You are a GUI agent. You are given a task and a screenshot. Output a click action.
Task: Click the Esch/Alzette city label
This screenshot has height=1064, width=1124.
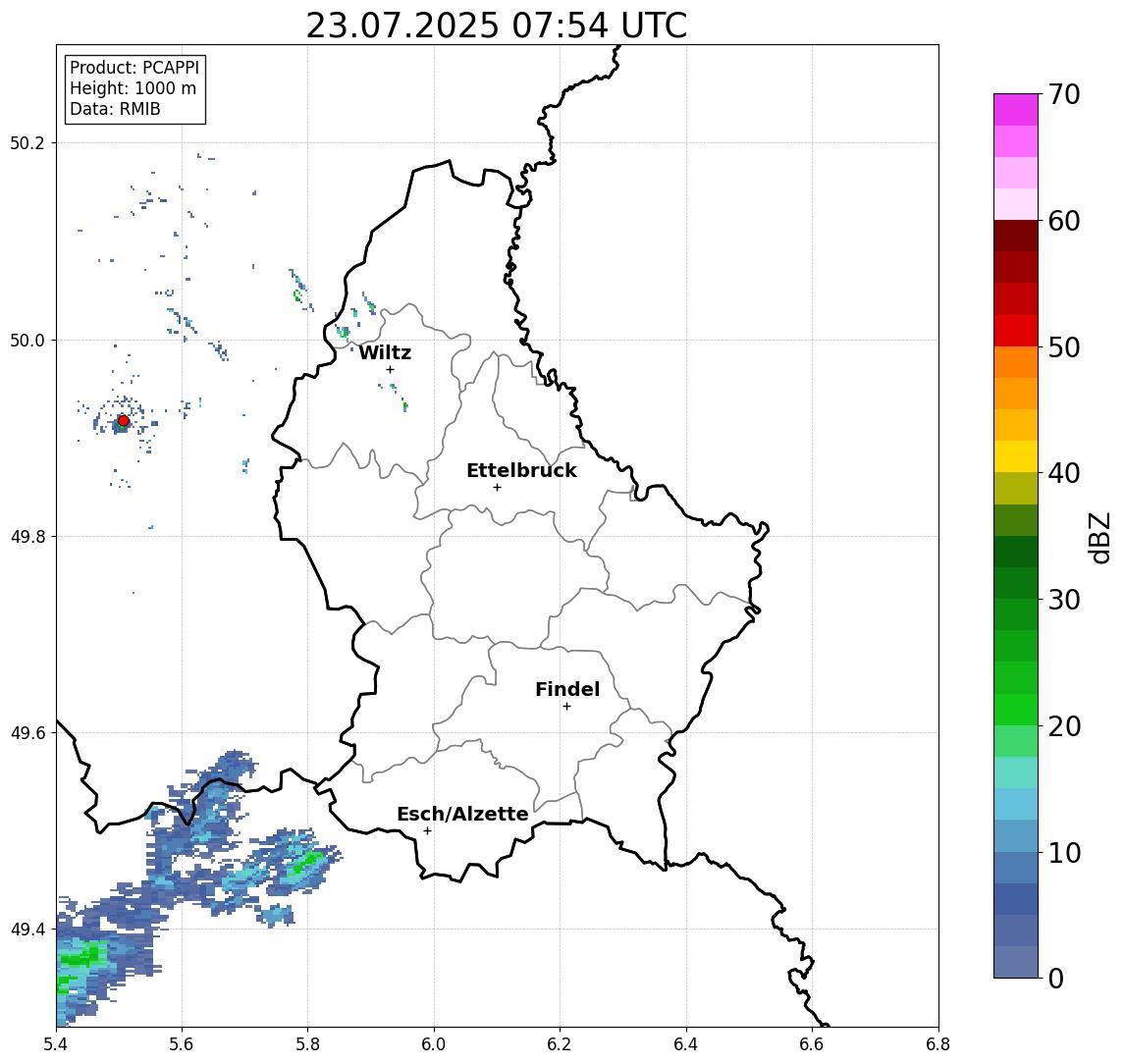pos(462,814)
